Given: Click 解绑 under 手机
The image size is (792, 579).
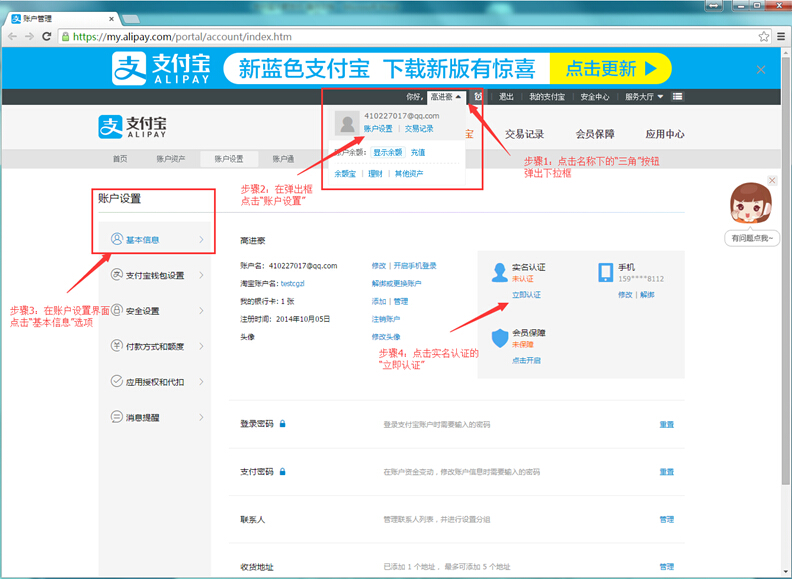Looking at the screenshot, I should [x=647, y=295].
